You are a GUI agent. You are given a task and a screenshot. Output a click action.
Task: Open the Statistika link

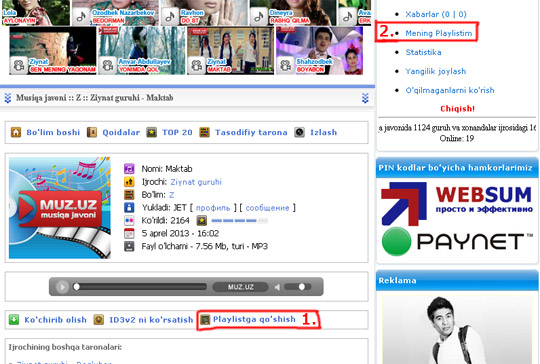[423, 52]
